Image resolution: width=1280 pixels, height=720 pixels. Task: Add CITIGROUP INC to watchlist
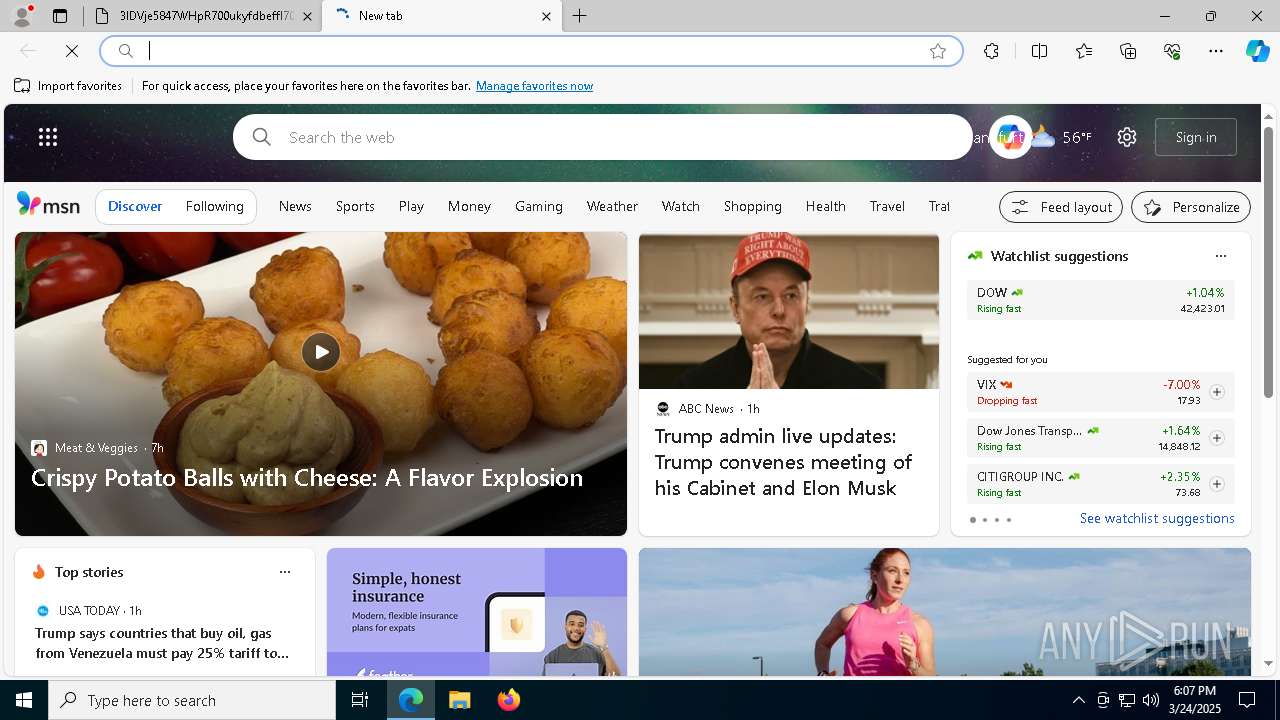pyautogui.click(x=1216, y=484)
